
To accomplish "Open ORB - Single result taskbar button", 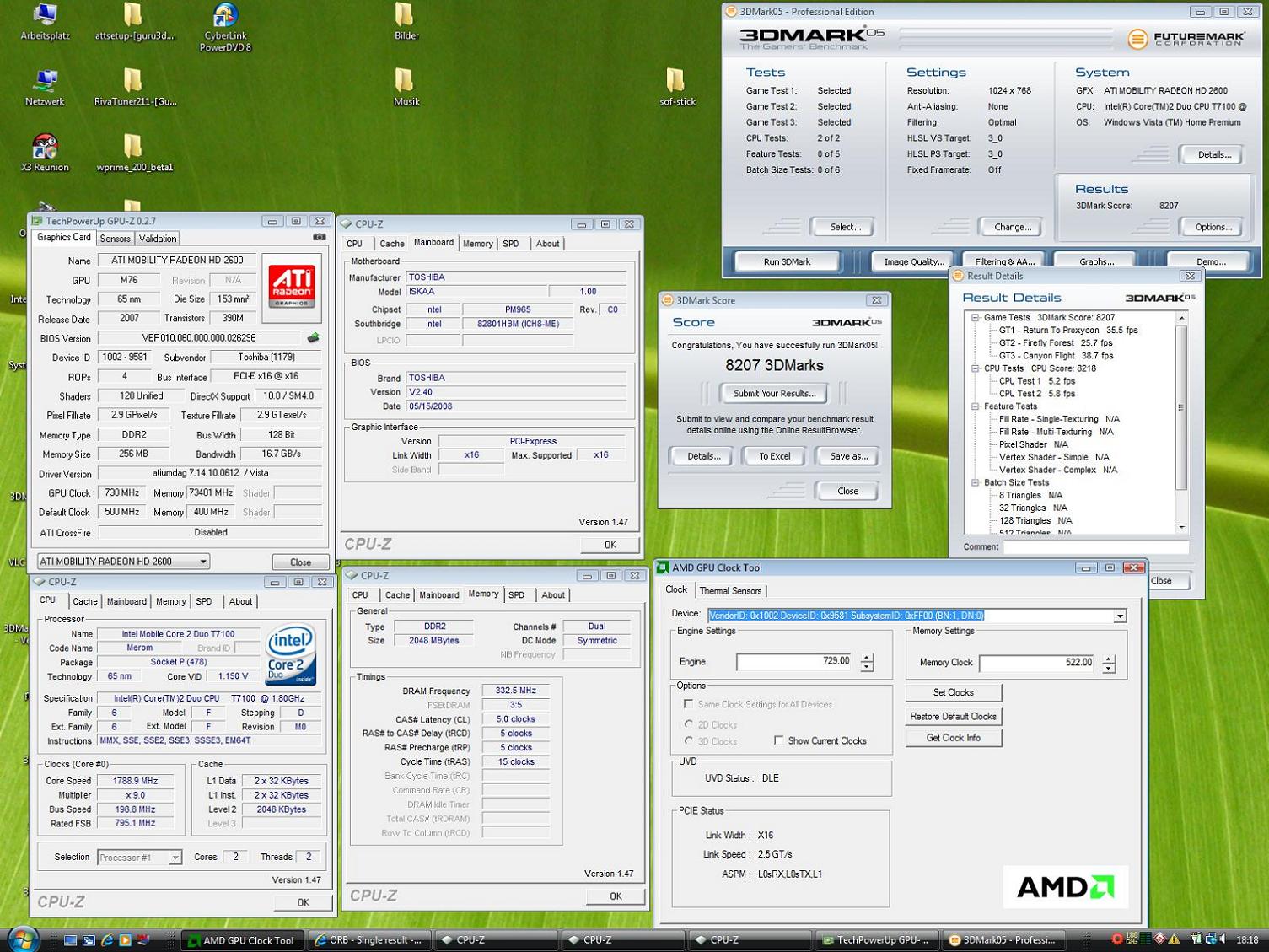I will point(369,940).
